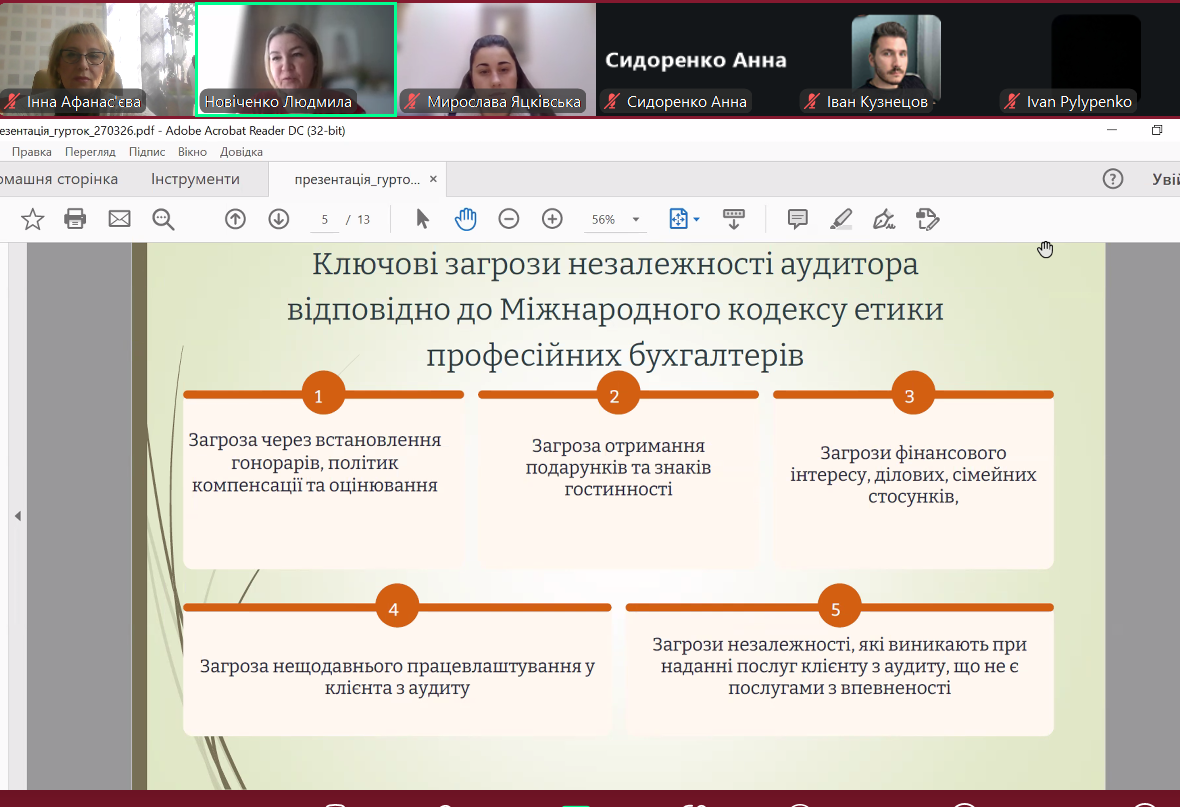The image size is (1180, 807).
Task: Open the find text magnifier tool
Action: pyautogui.click(x=163, y=219)
